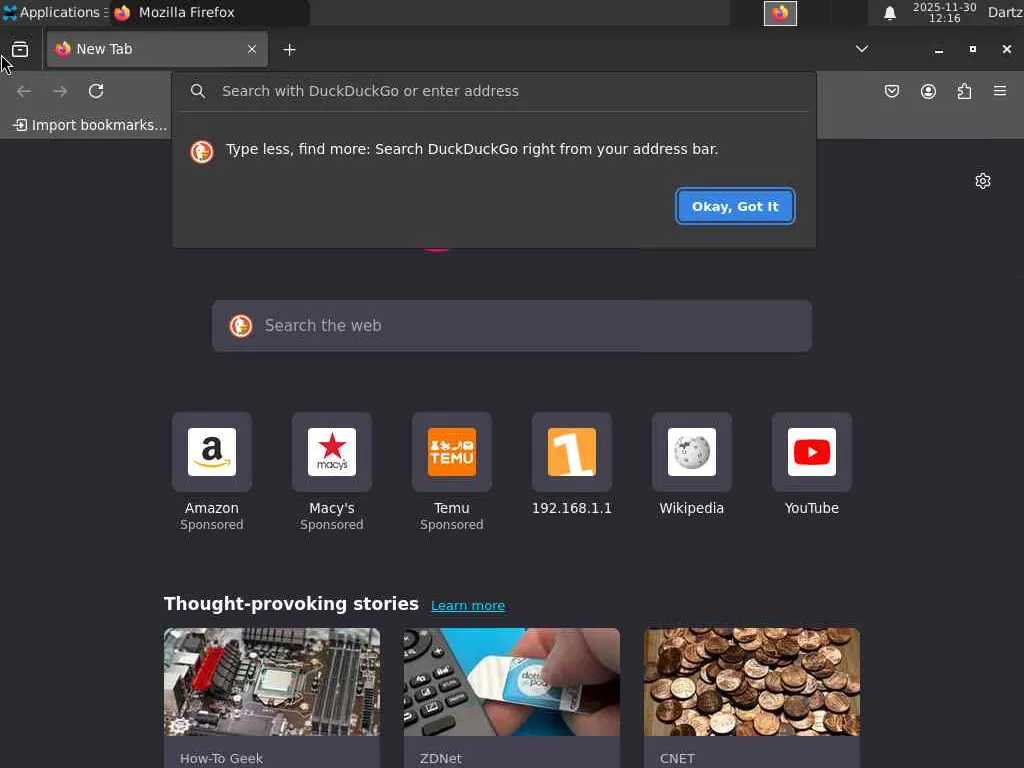The height and width of the screenshot is (768, 1024).
Task: Open the Macy's shortcut tile
Action: pyautogui.click(x=332, y=452)
